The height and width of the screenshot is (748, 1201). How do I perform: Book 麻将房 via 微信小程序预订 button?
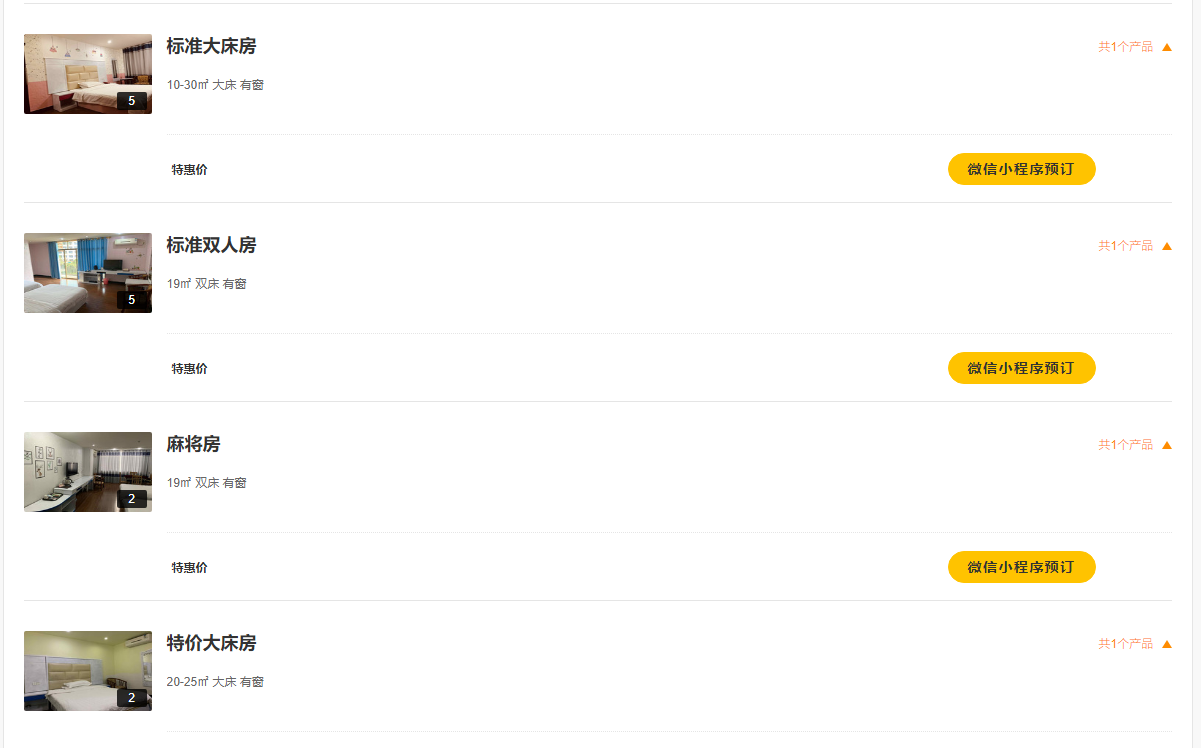tap(1021, 567)
